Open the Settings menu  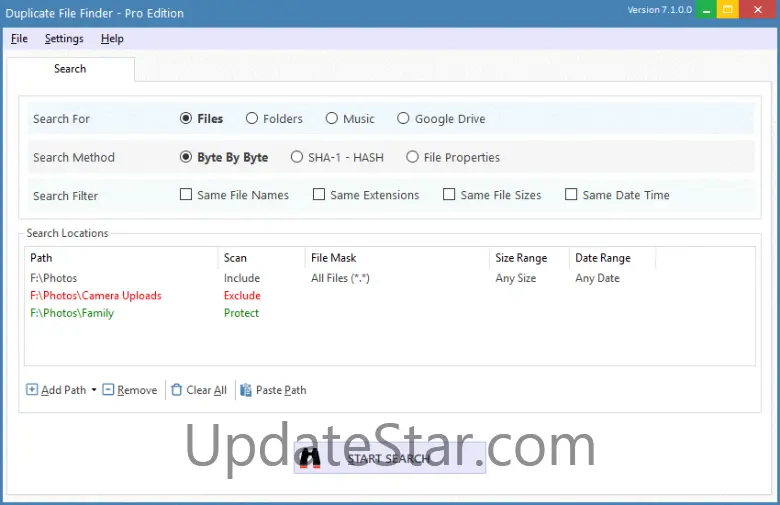pyautogui.click(x=64, y=39)
